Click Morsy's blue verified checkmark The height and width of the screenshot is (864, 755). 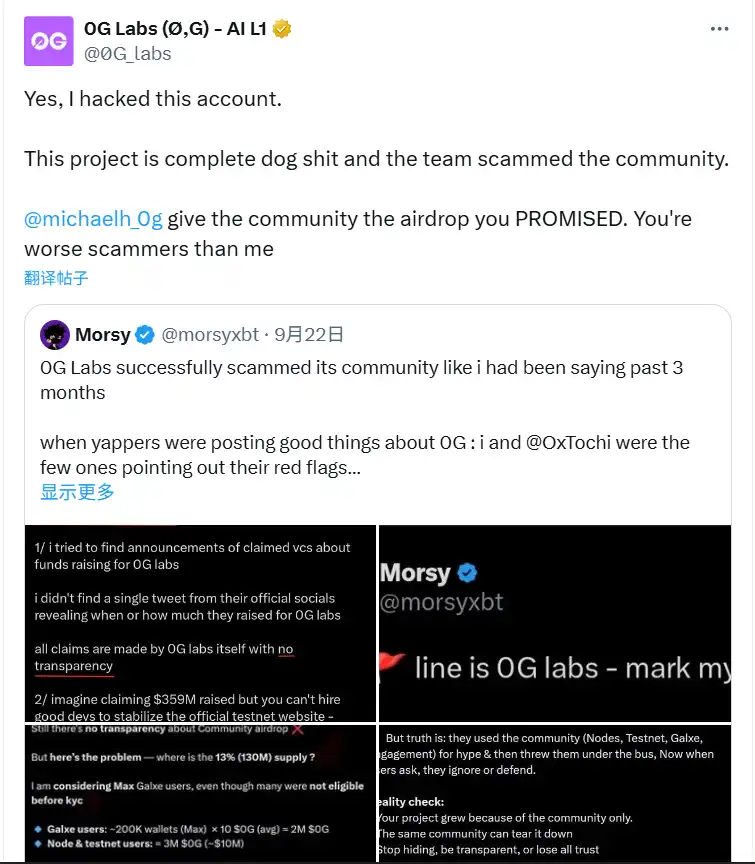click(145, 334)
